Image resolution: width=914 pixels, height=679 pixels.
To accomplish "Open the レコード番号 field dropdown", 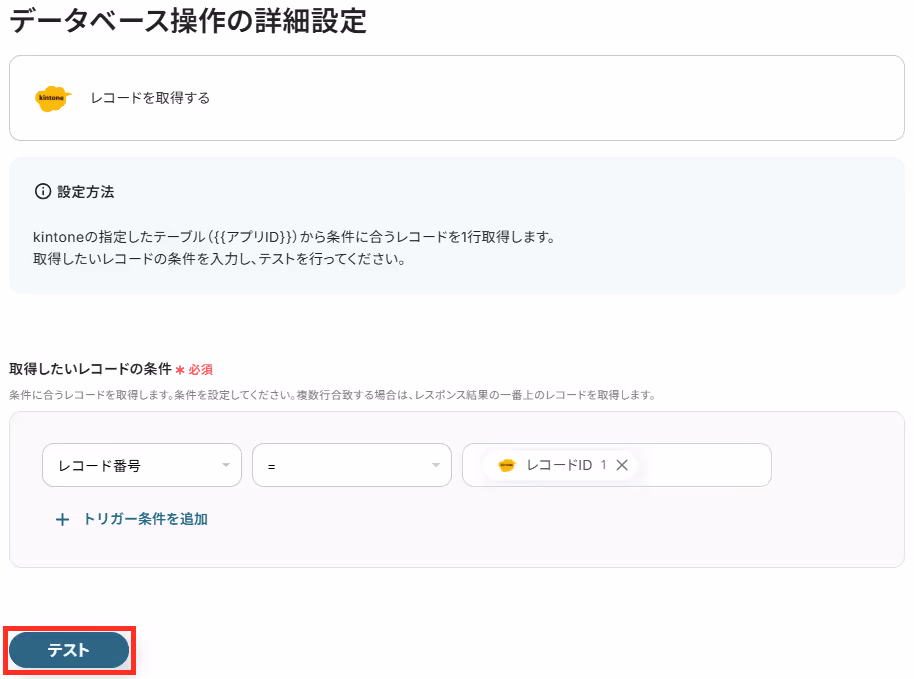I will [x=142, y=465].
